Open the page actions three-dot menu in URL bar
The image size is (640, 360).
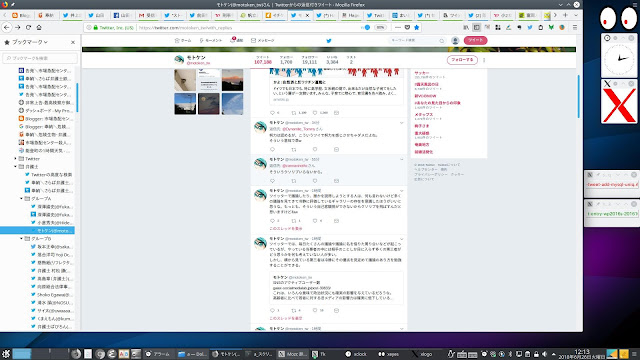point(398,27)
